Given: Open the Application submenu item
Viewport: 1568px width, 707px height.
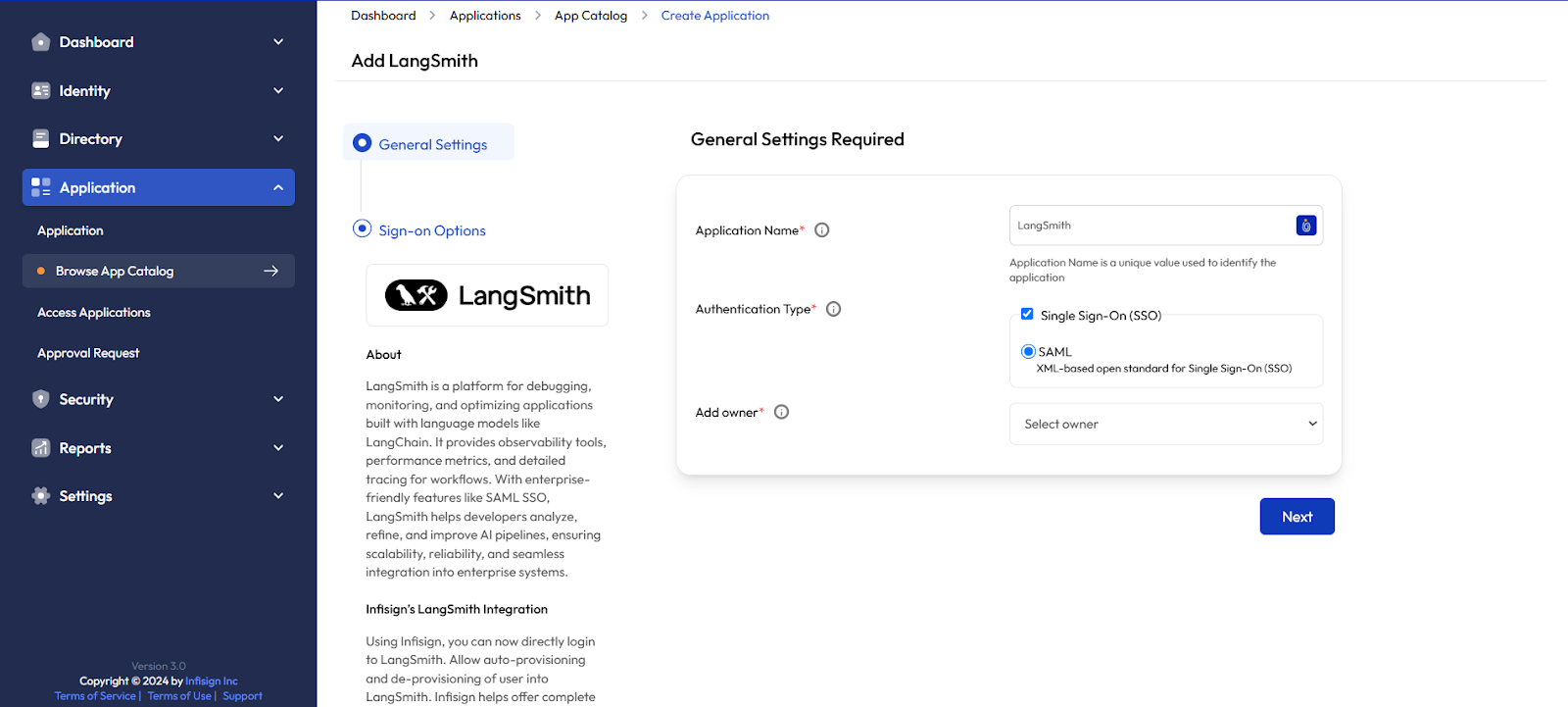Looking at the screenshot, I should click(x=71, y=230).
